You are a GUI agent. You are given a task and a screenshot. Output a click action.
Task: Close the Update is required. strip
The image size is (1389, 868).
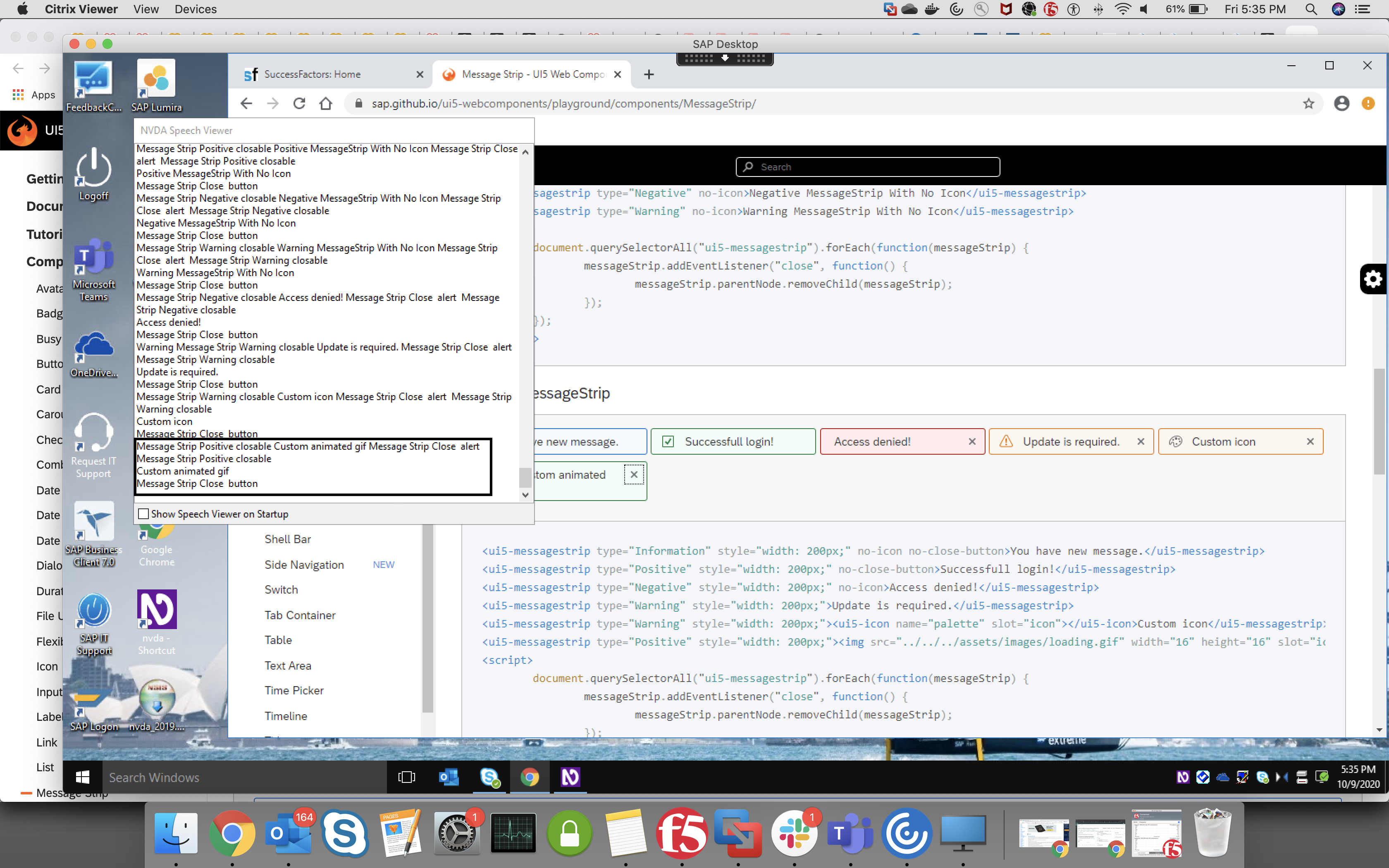coord(1141,441)
